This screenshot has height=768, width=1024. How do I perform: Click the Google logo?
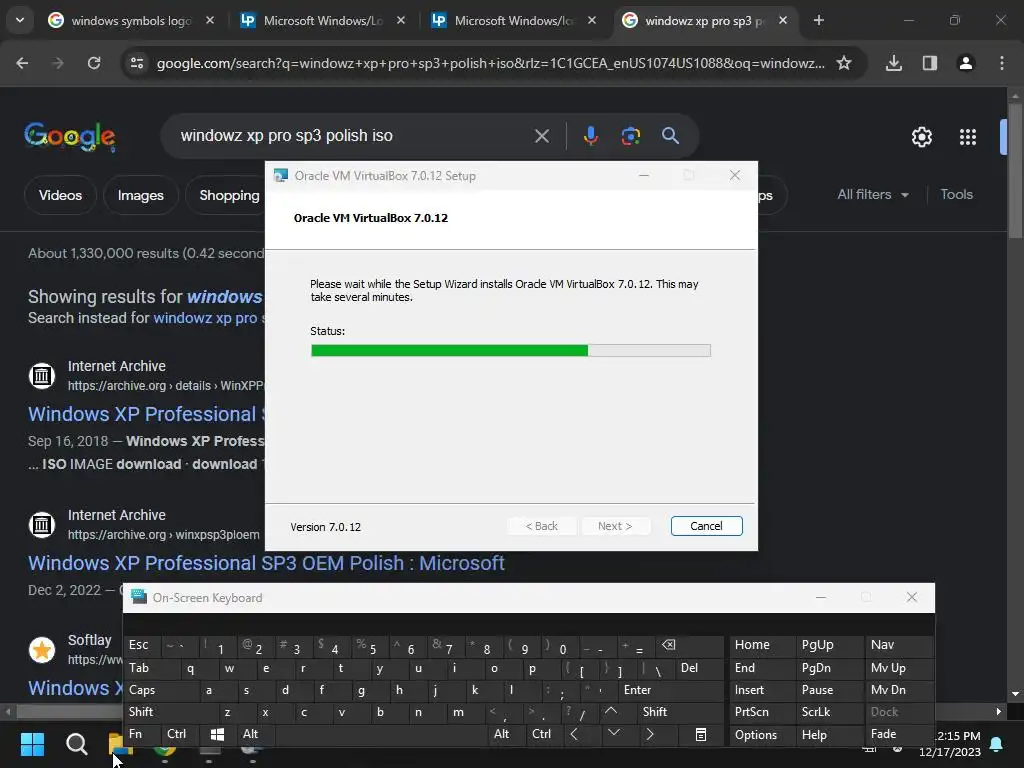coord(70,136)
